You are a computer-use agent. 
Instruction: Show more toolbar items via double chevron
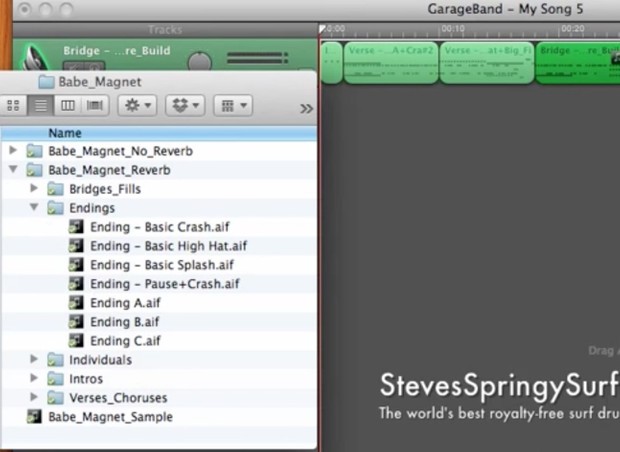pyautogui.click(x=306, y=108)
